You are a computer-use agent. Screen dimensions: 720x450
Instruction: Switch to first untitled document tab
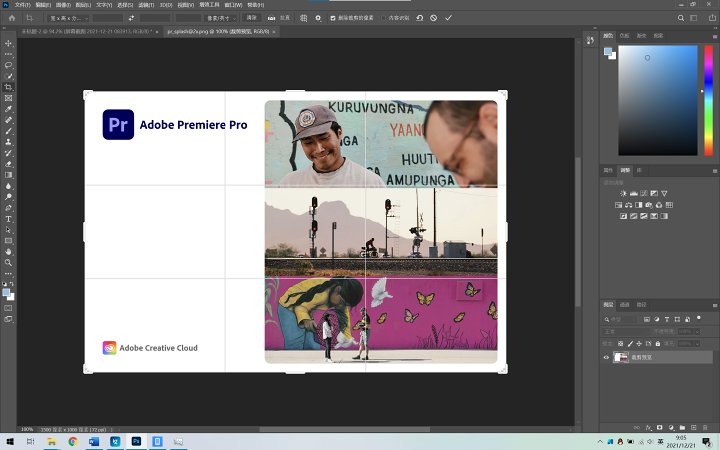pyautogui.click(x=86, y=32)
